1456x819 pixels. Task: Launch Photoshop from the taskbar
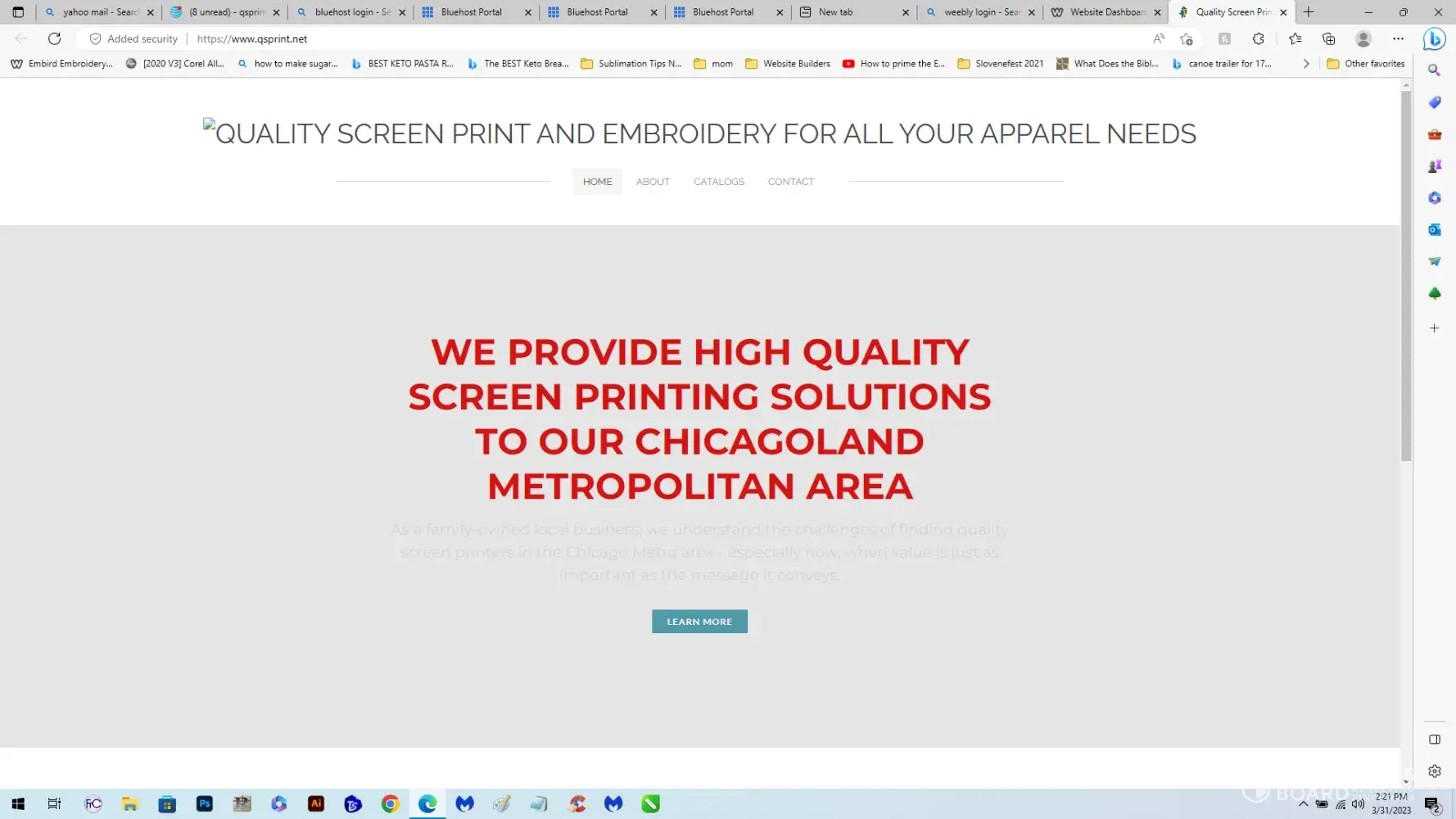[x=205, y=804]
